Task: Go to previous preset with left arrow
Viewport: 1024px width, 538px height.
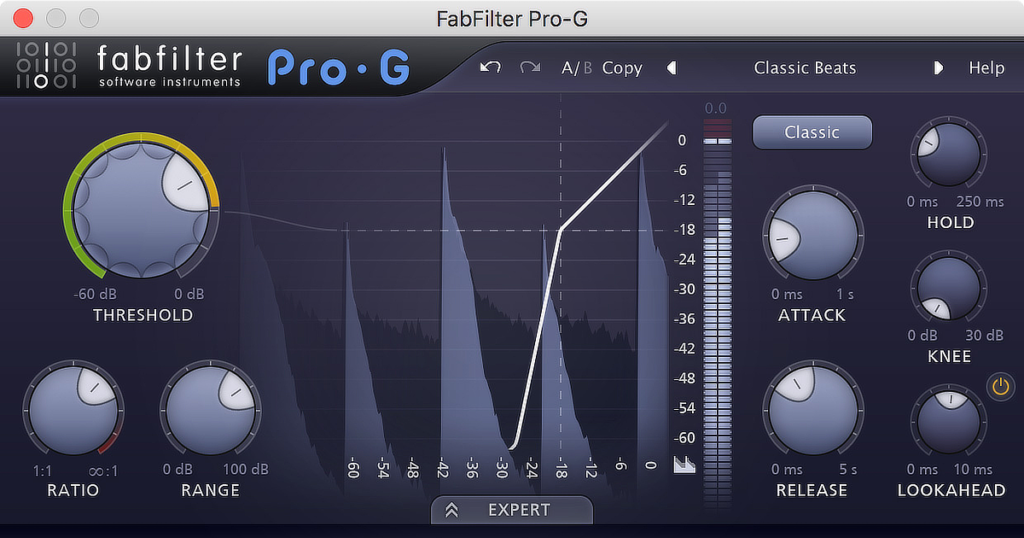Action: pos(671,68)
